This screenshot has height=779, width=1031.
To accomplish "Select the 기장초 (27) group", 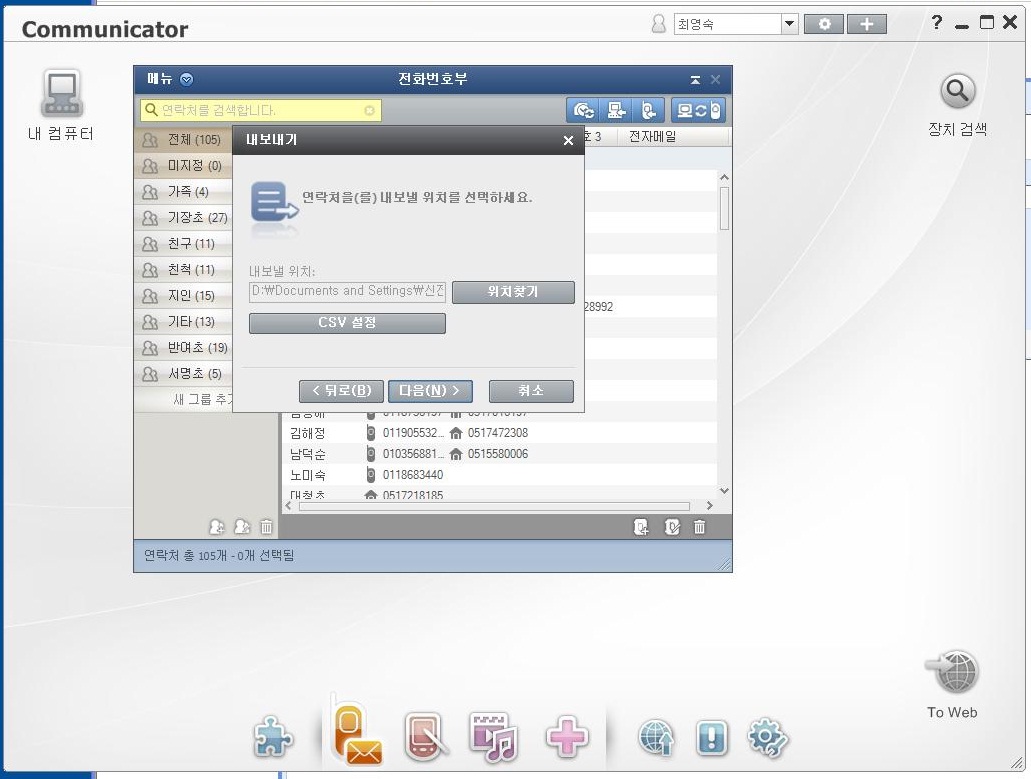I will click(x=183, y=218).
